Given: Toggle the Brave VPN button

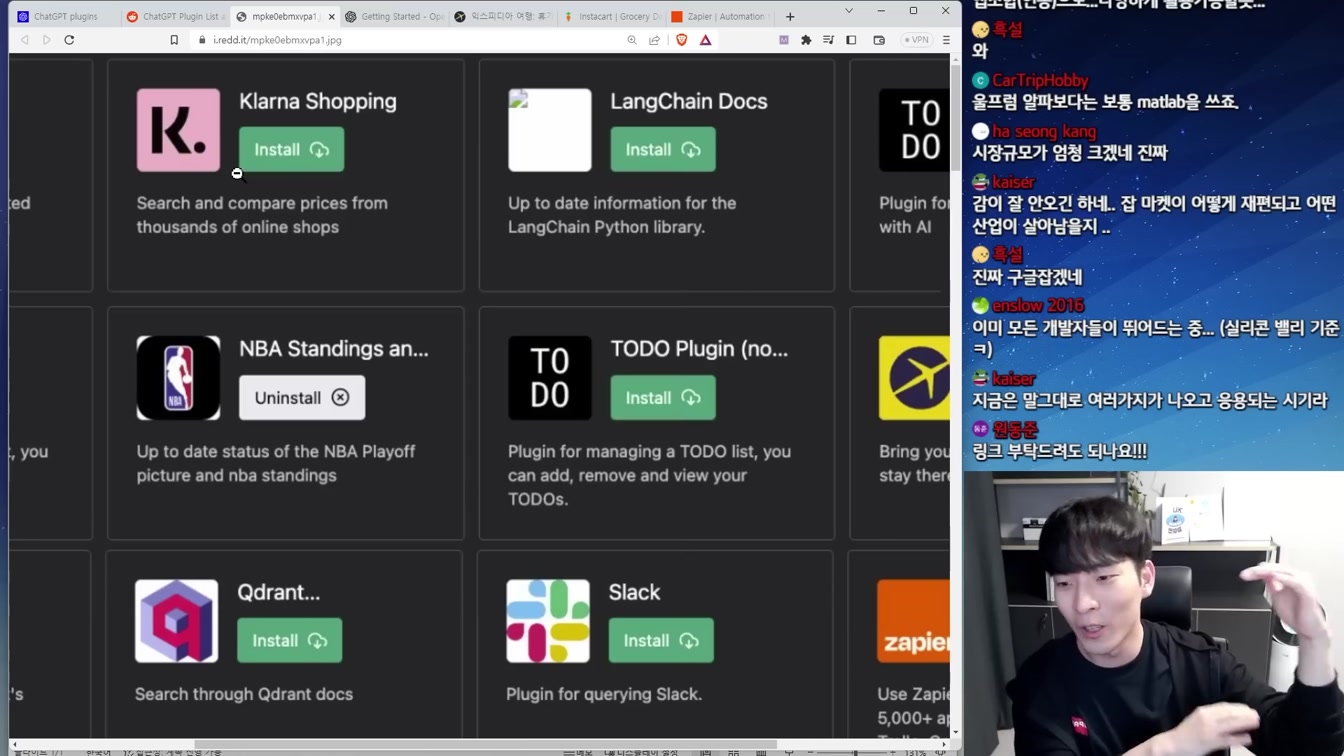Looking at the screenshot, I should pos(916,40).
